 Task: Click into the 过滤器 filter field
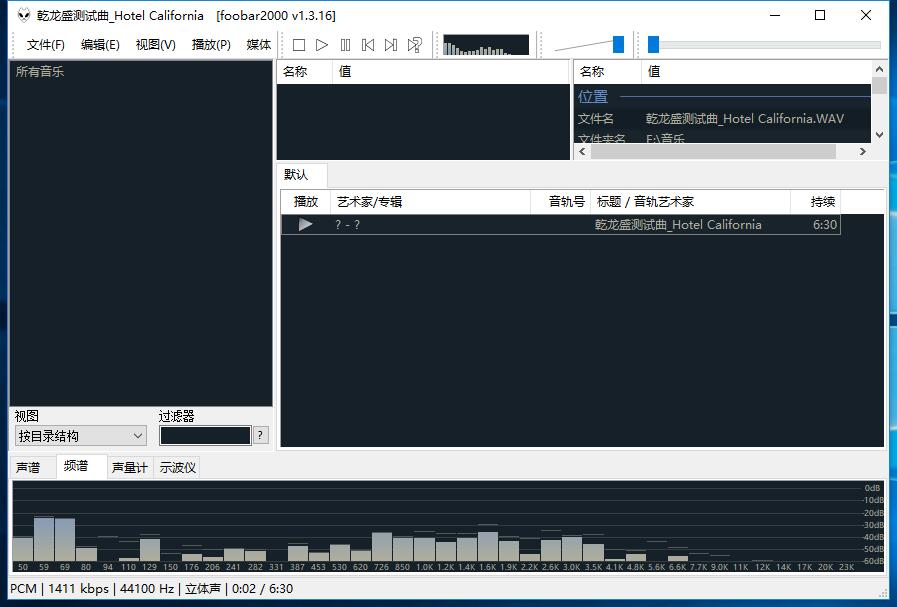click(x=205, y=436)
